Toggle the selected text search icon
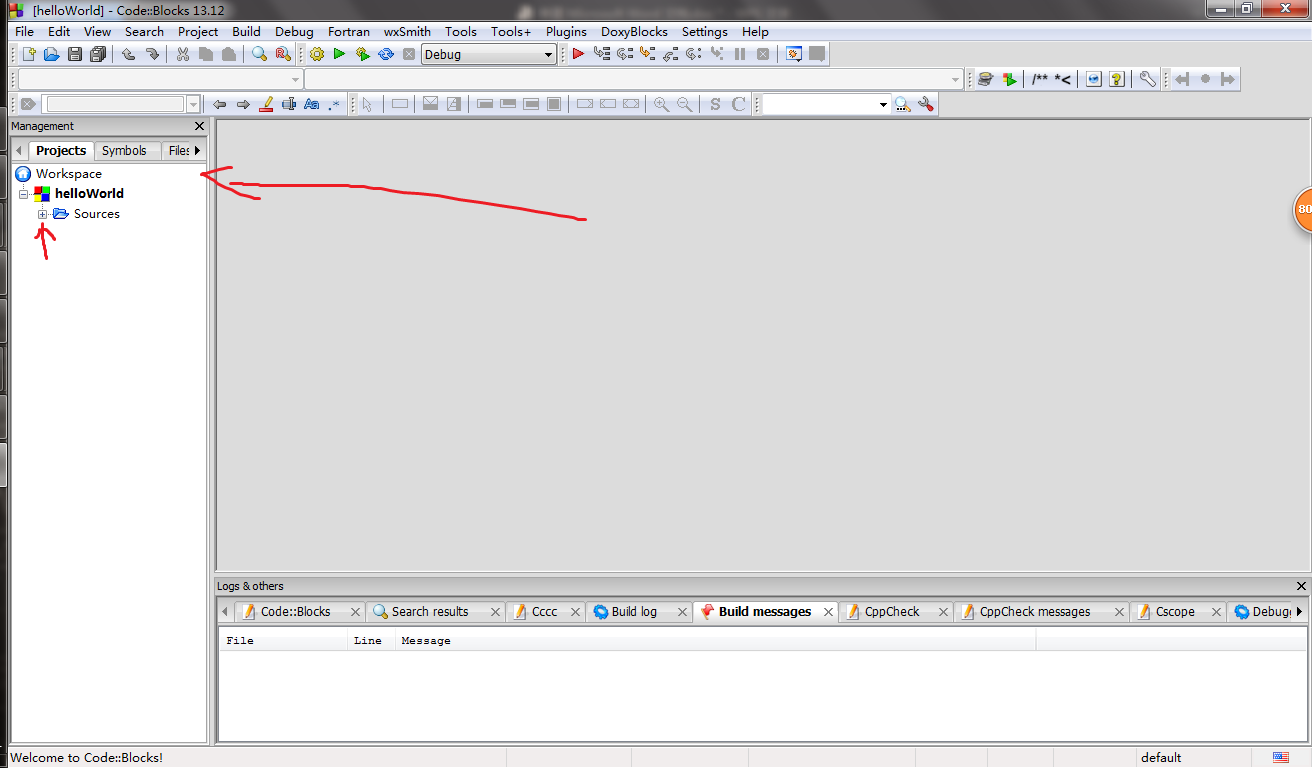Viewport: 1312px width, 768px height. point(288,104)
